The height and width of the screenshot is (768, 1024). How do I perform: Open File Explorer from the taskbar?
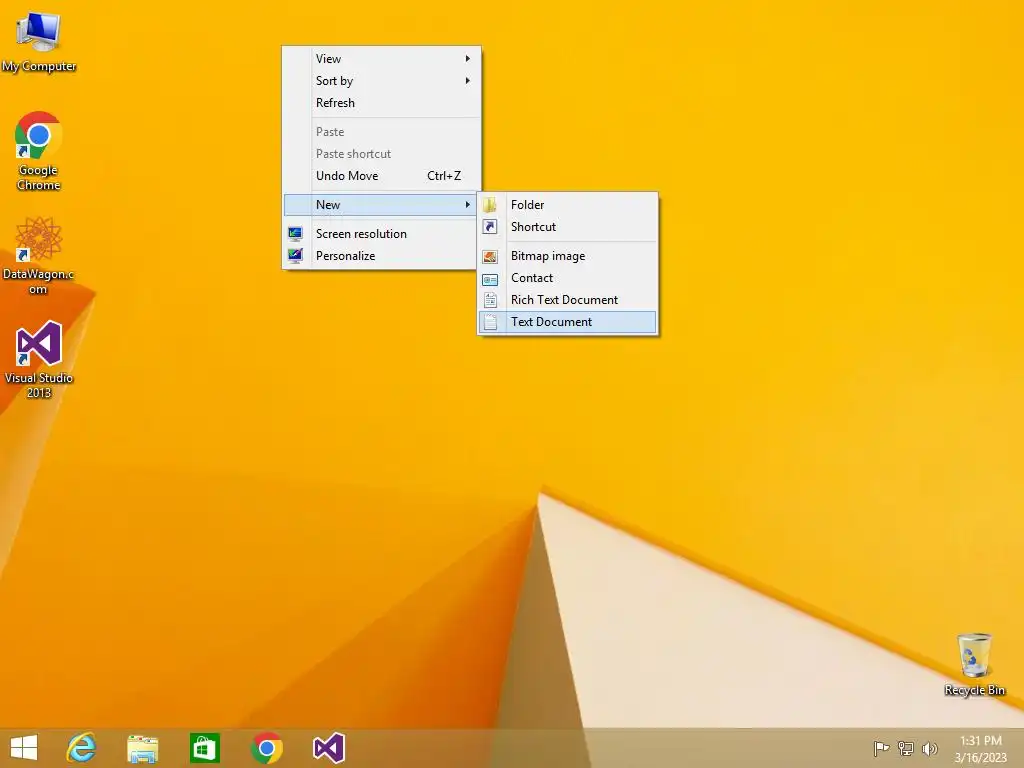[142, 748]
